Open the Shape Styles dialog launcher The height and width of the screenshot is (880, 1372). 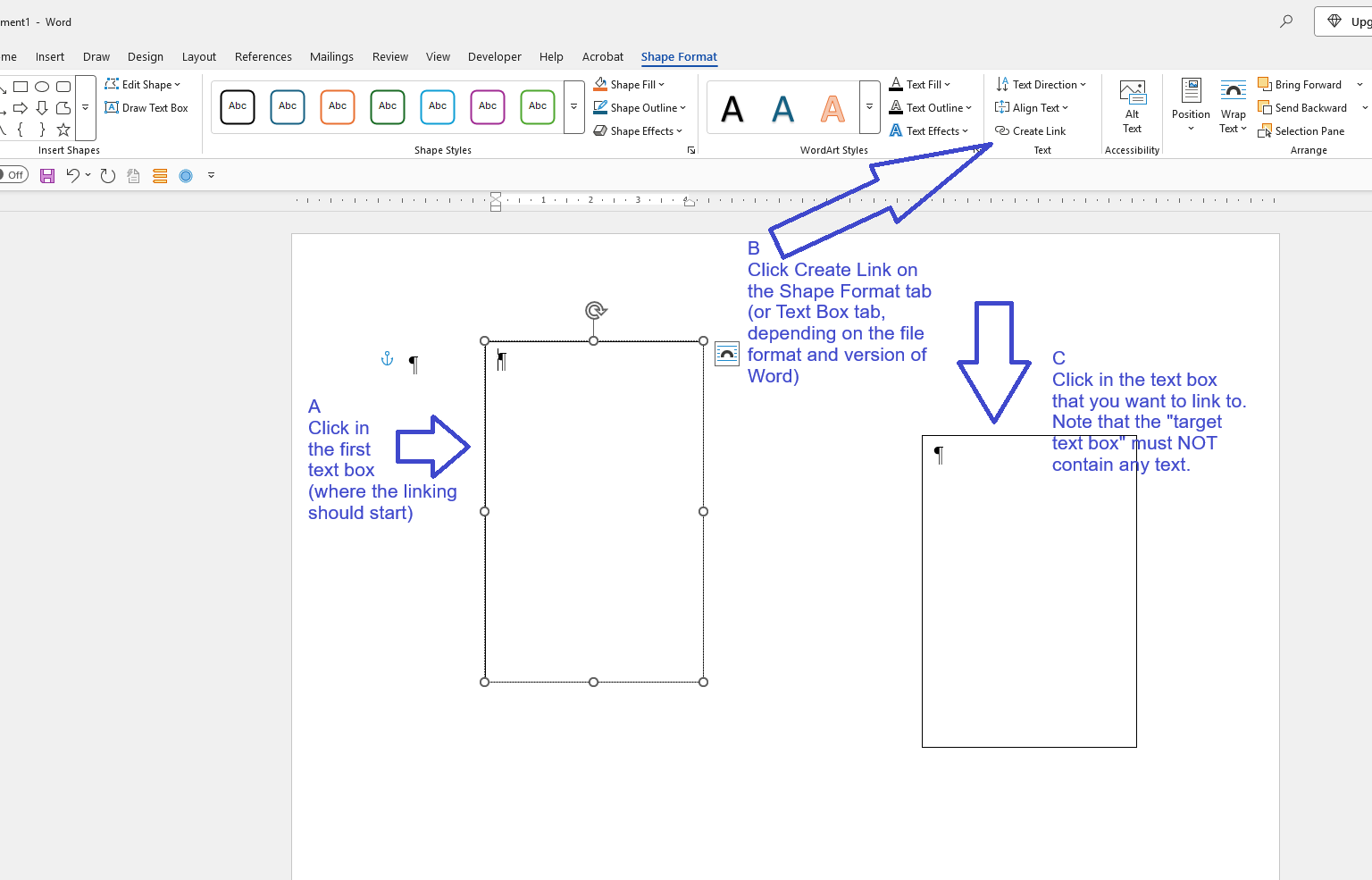691,150
